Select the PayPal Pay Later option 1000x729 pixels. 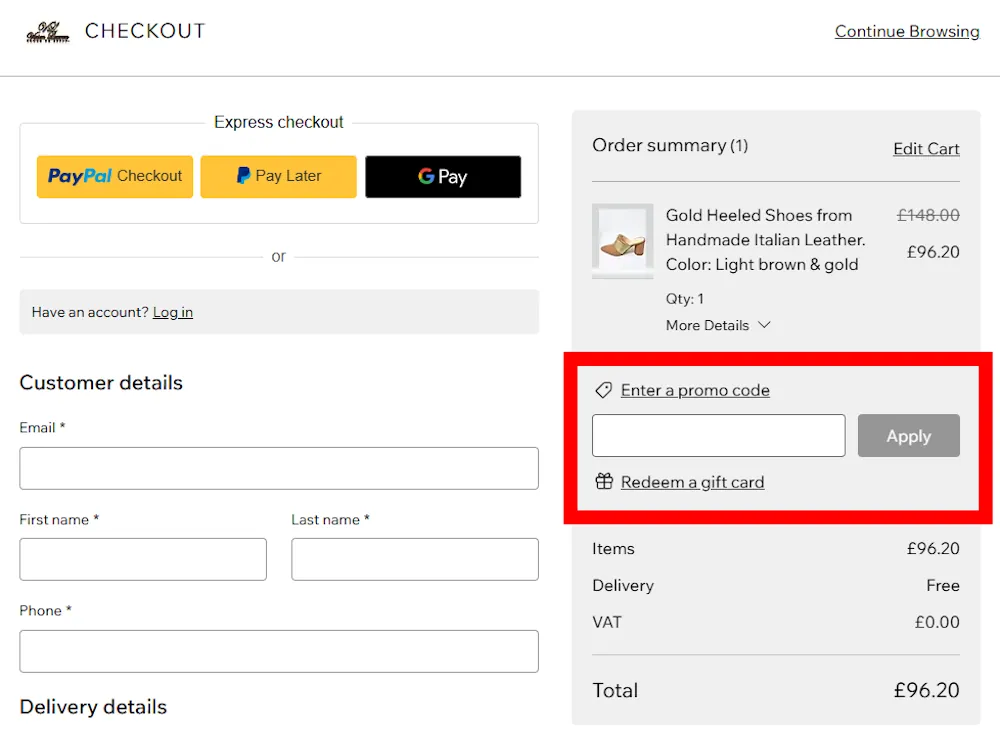click(x=278, y=176)
